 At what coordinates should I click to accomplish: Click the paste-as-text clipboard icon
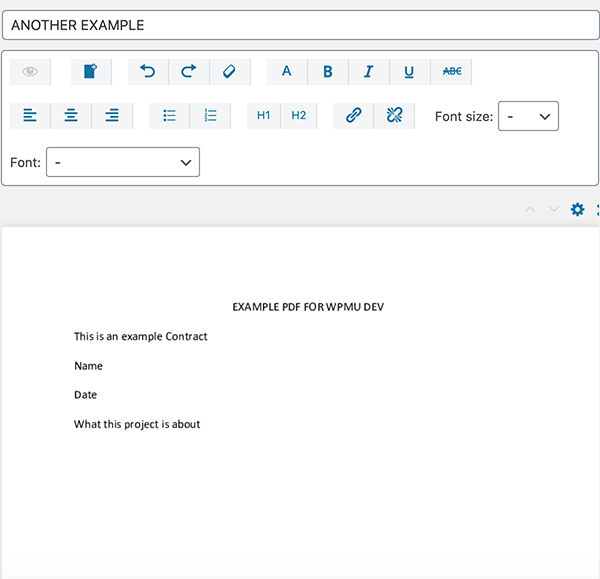click(91, 72)
